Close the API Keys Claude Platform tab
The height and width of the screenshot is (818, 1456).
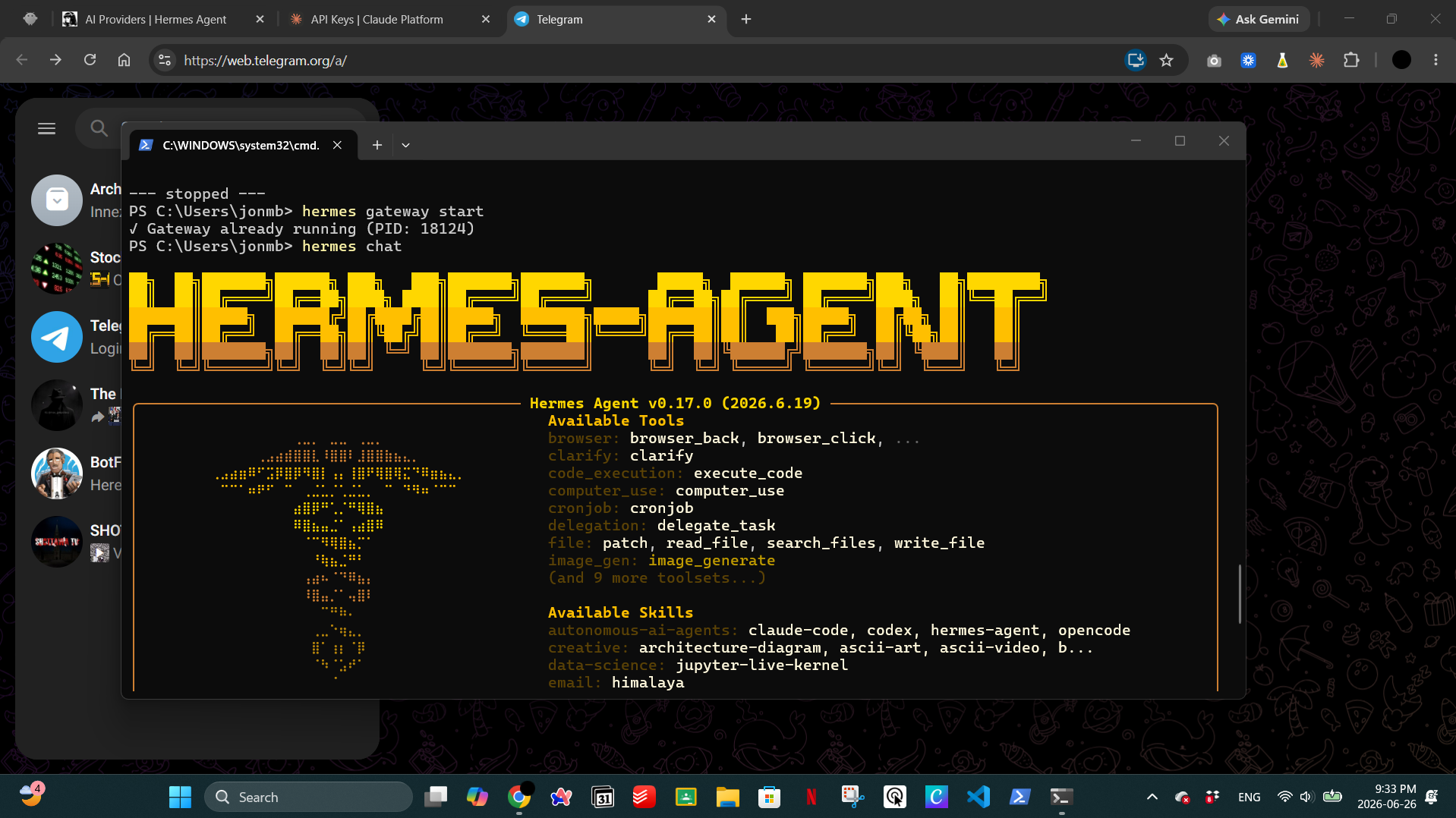tap(486, 19)
